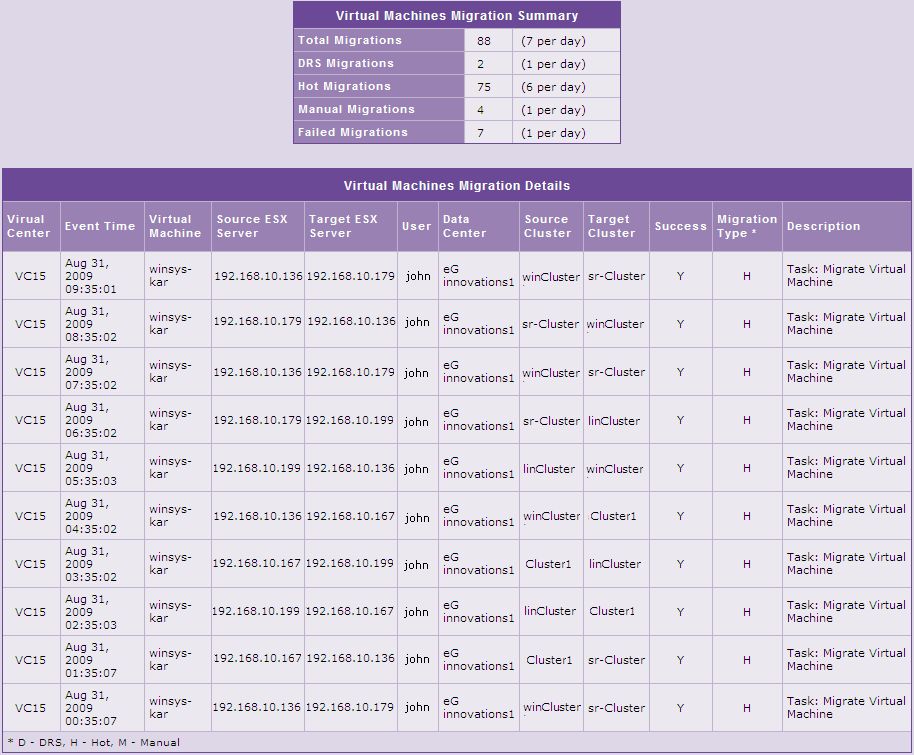Click the D - DRS, H - Hot, M - Manual legend
914x755 pixels.
(94, 743)
